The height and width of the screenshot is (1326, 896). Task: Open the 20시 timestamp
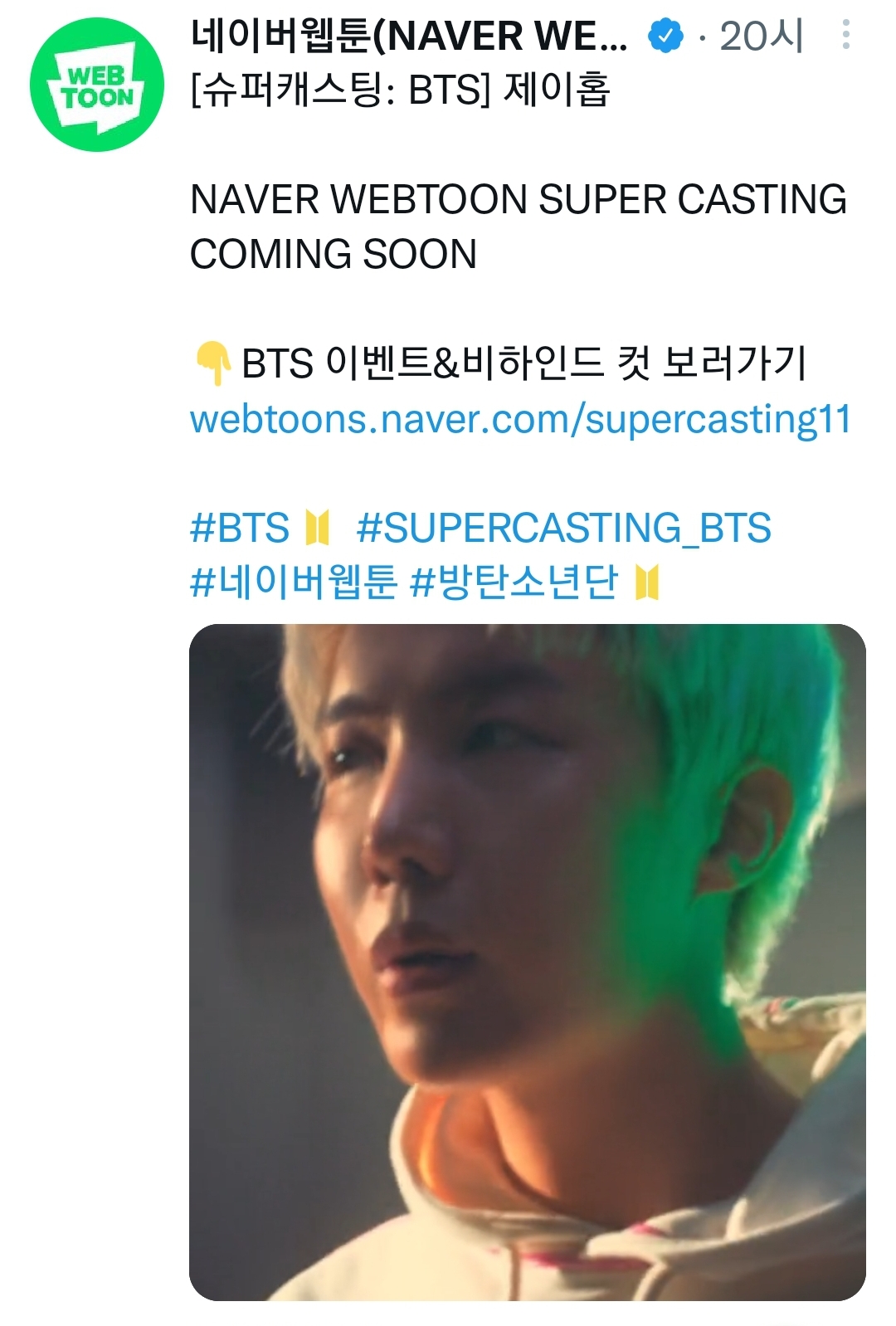pyautogui.click(x=761, y=36)
